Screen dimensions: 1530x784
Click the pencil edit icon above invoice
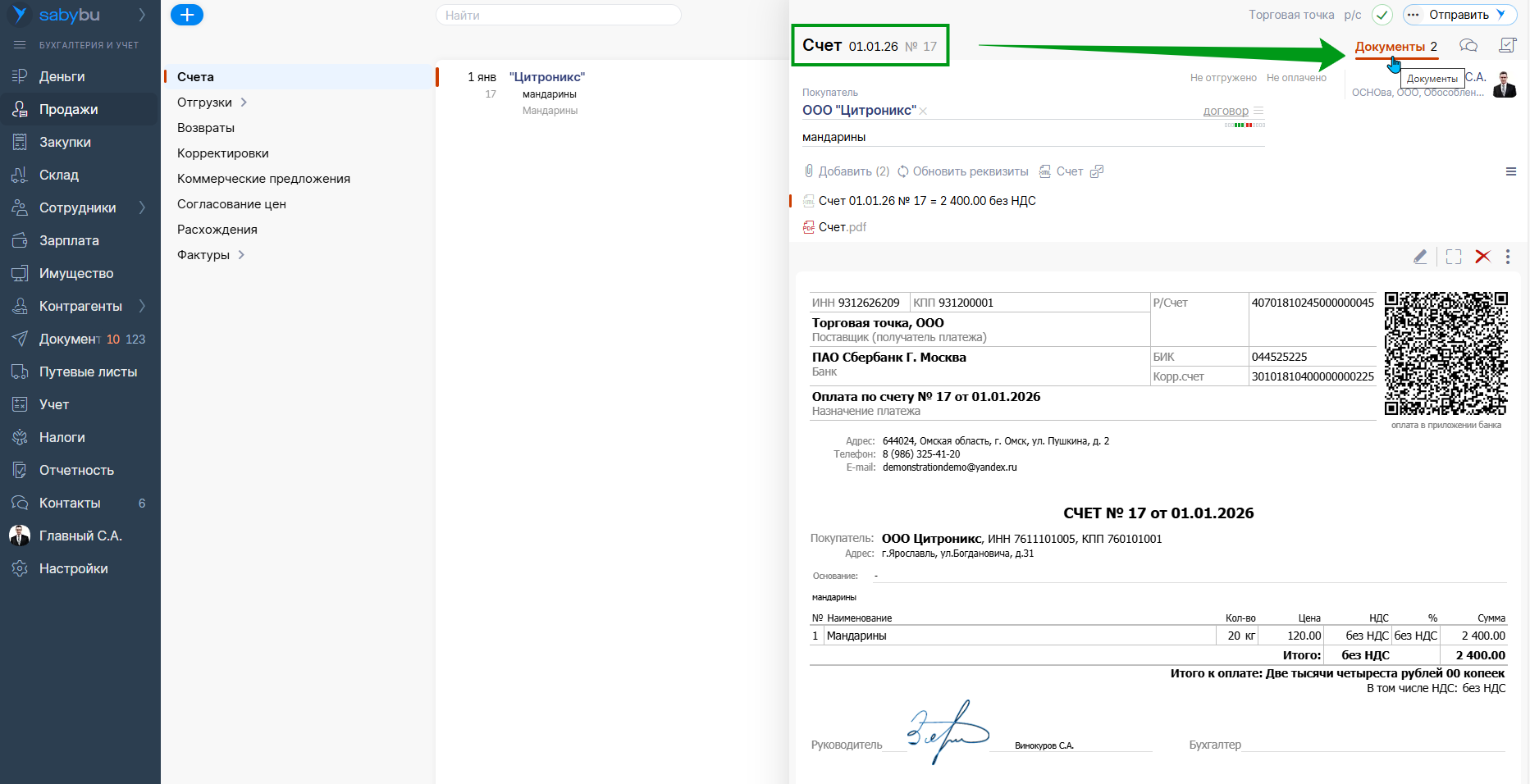pos(1420,257)
